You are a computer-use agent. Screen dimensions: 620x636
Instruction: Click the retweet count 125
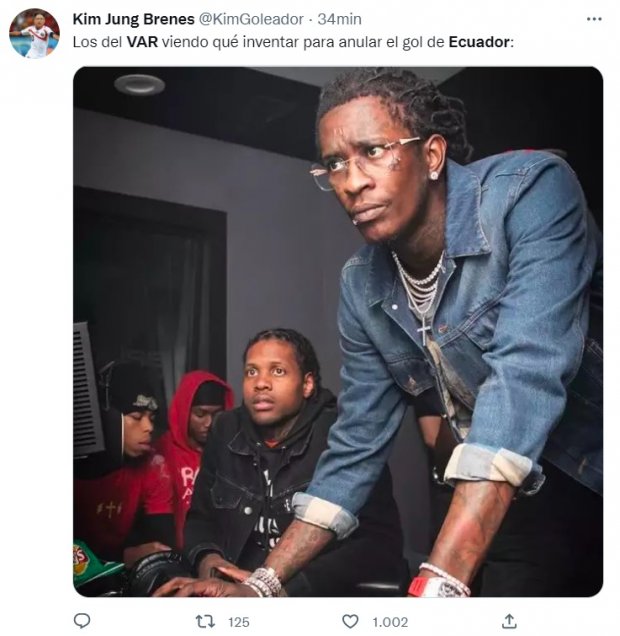coord(239,622)
